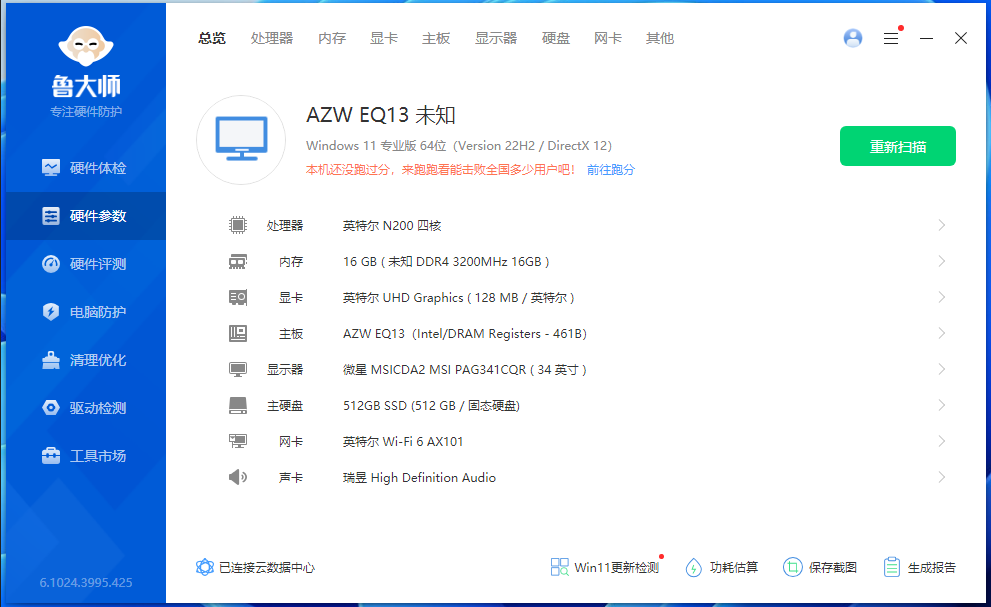Open 工具市场 in the sidebar
This screenshot has height=607, width=991.
click(85, 457)
